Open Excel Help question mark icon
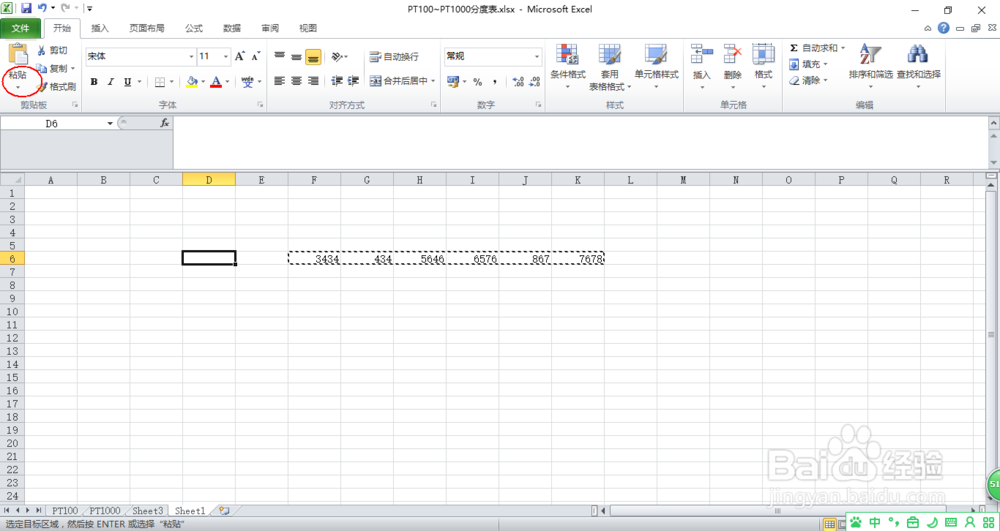 pos(943,28)
